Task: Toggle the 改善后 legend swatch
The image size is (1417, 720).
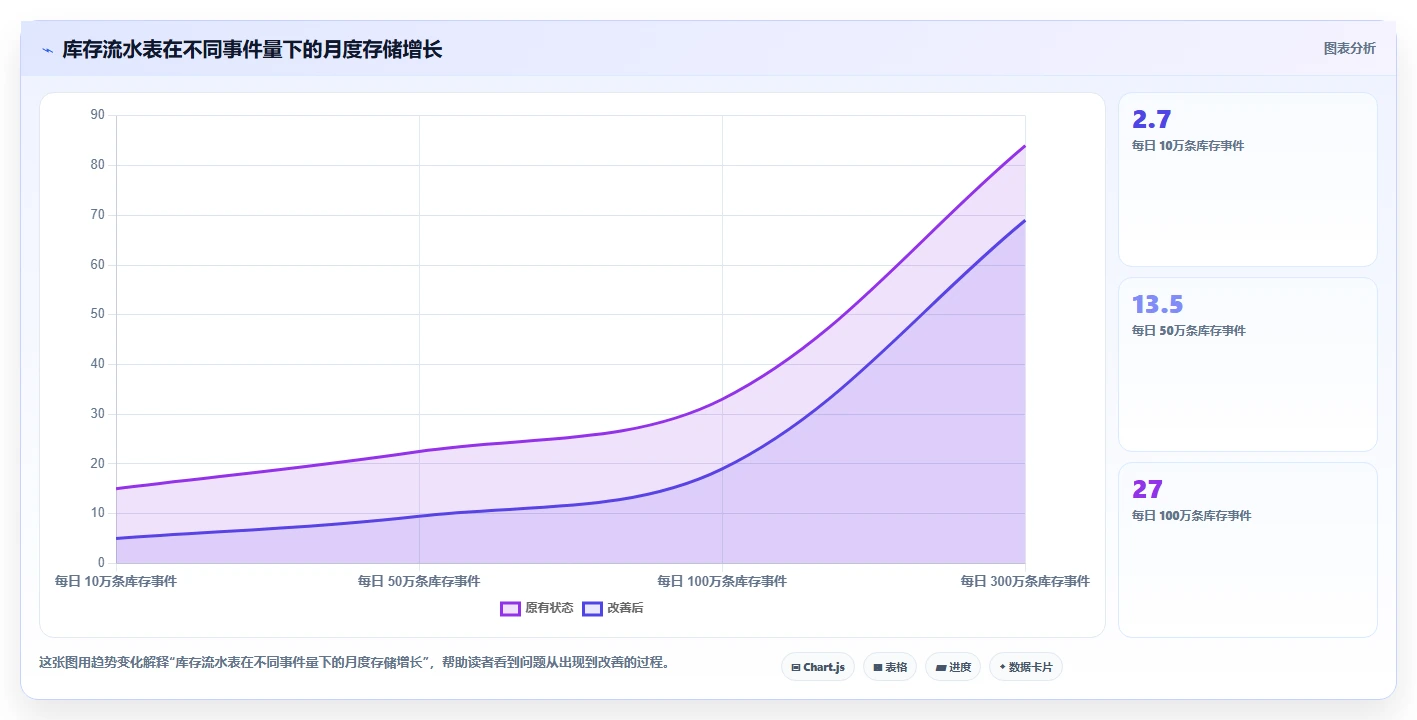Action: coord(592,608)
